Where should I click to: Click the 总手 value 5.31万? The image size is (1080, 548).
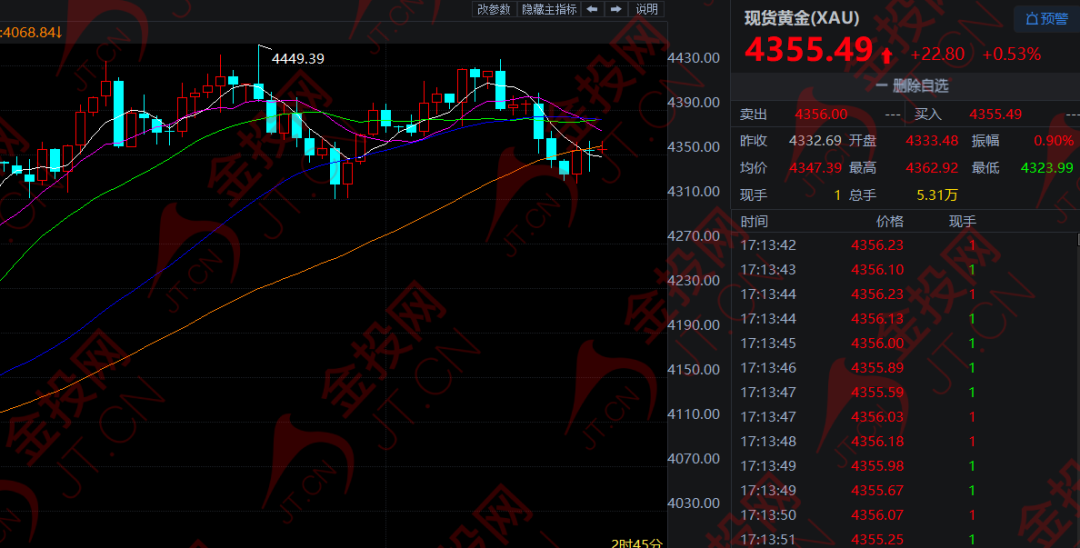point(937,195)
